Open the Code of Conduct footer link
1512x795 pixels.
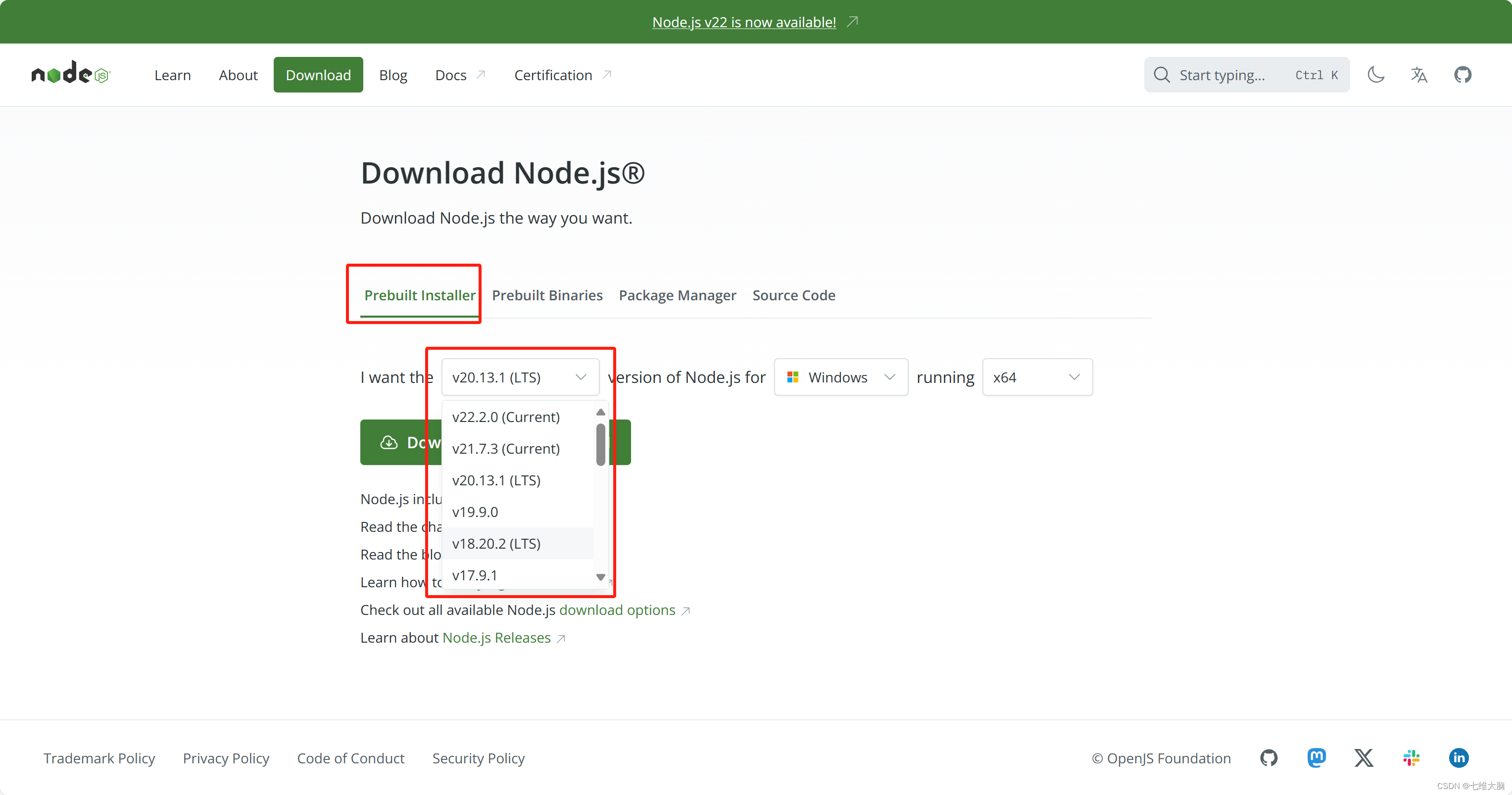350,758
